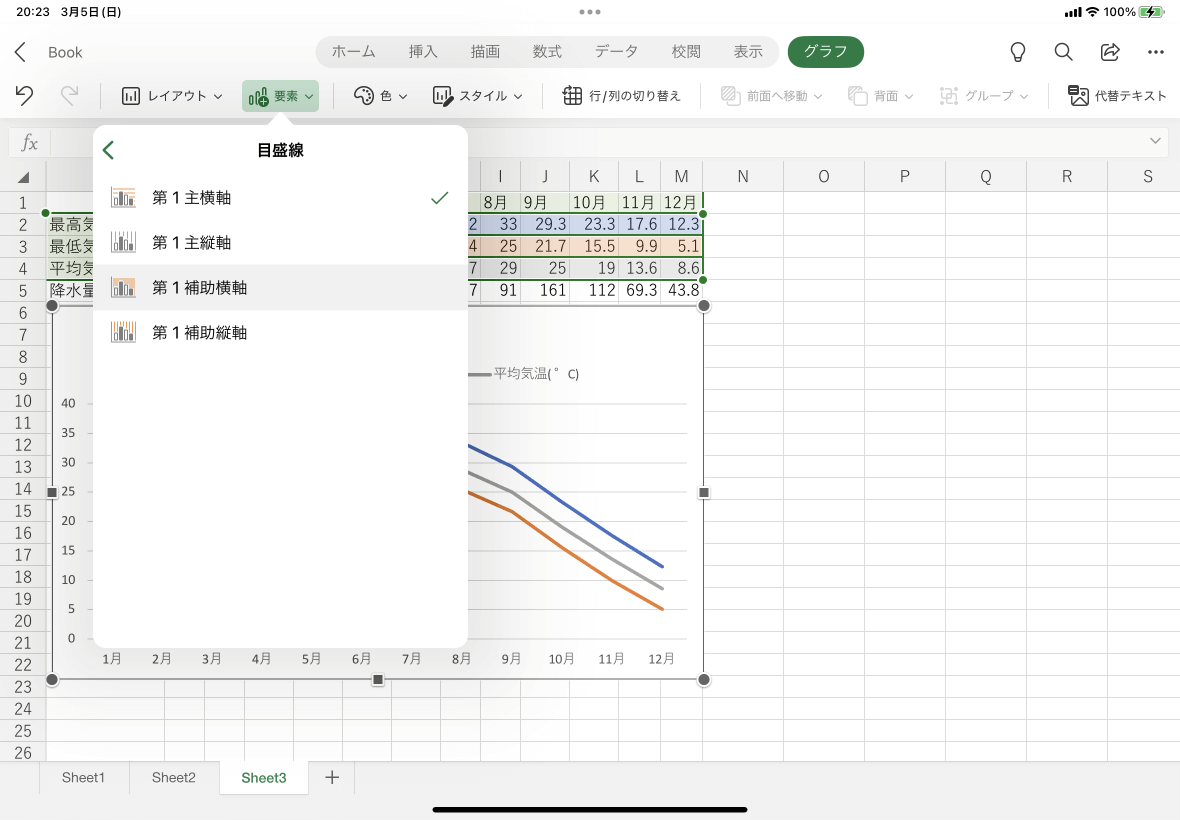Click 行/列の切り替え switch button
Viewport: 1180px width, 820px height.
click(x=622, y=96)
